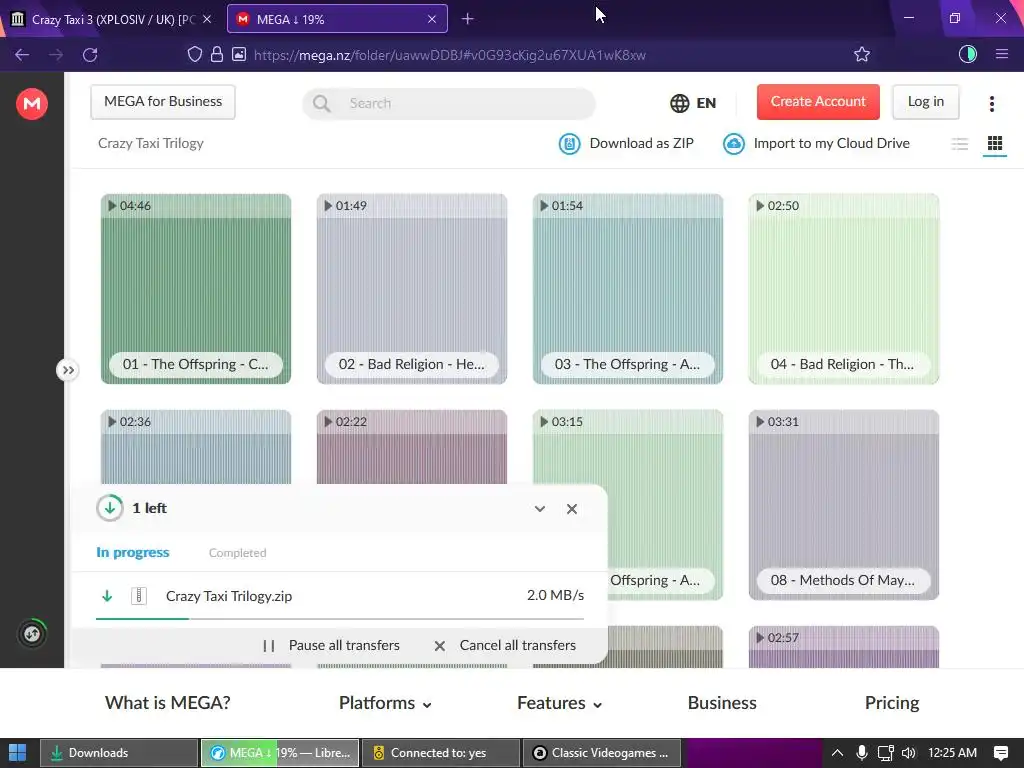Collapse the transfers panel with chevron

click(x=539, y=509)
